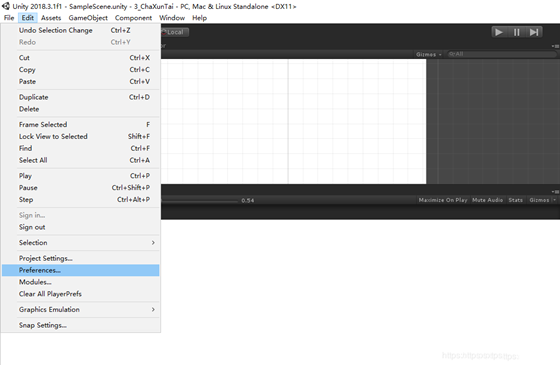
Task: Open Modules... entry
Action: point(80,282)
